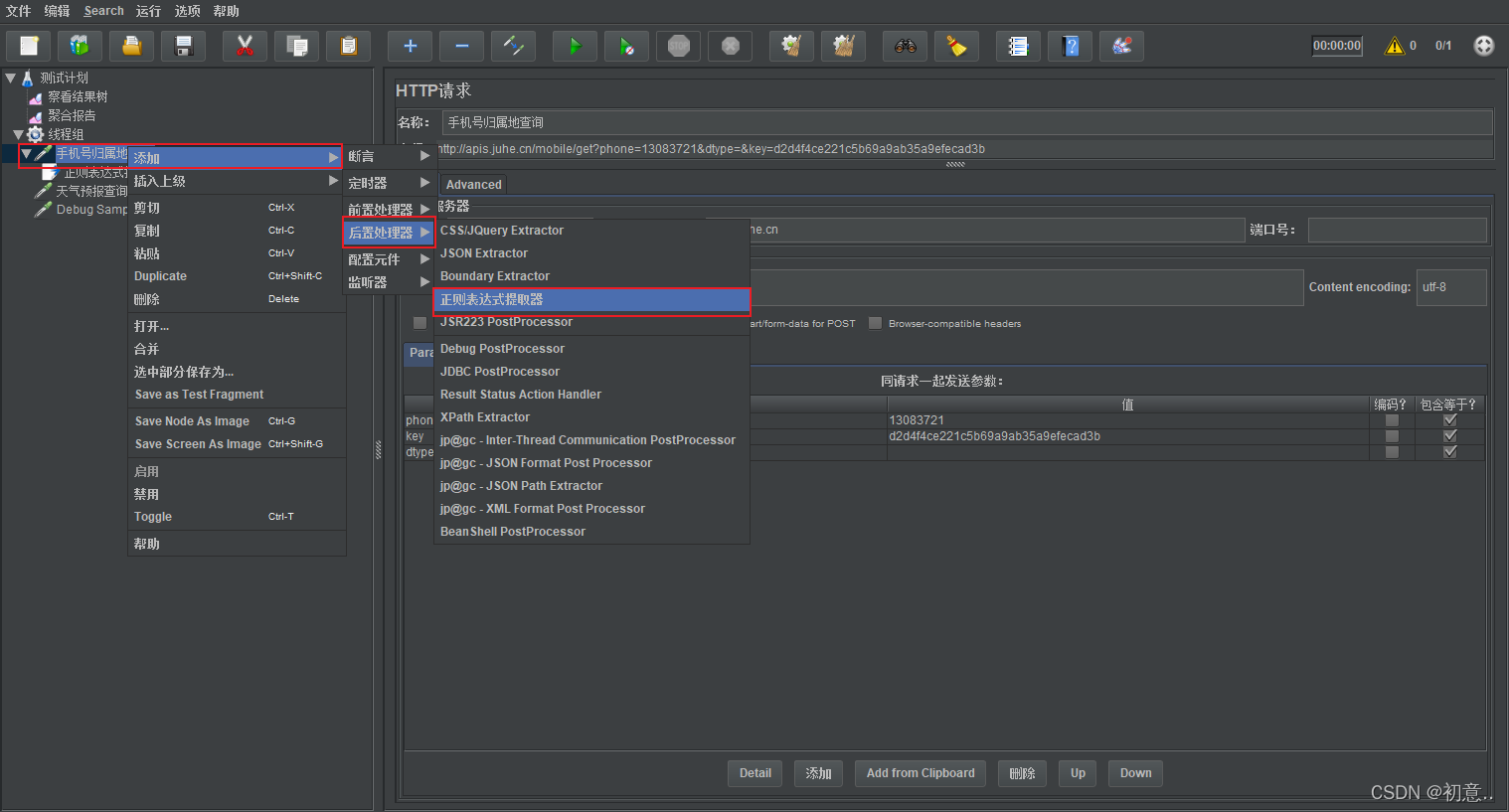Toggle Browser-compatible headers checkbox
Viewport: 1509px width, 812px height.
click(875, 323)
